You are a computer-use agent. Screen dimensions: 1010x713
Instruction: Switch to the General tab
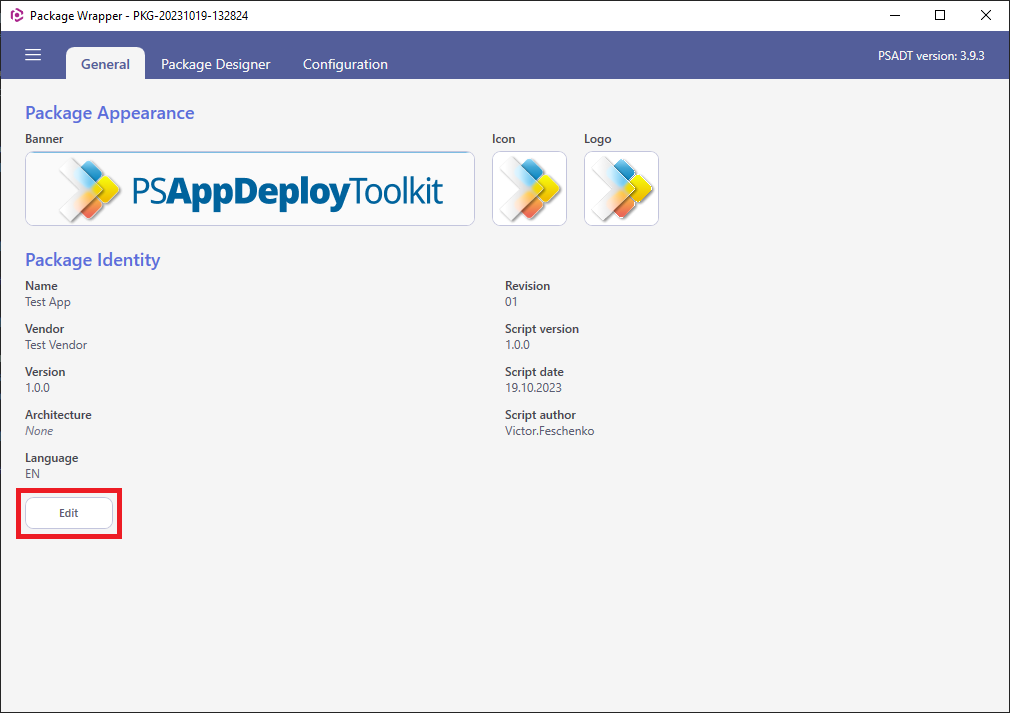pyautogui.click(x=105, y=64)
